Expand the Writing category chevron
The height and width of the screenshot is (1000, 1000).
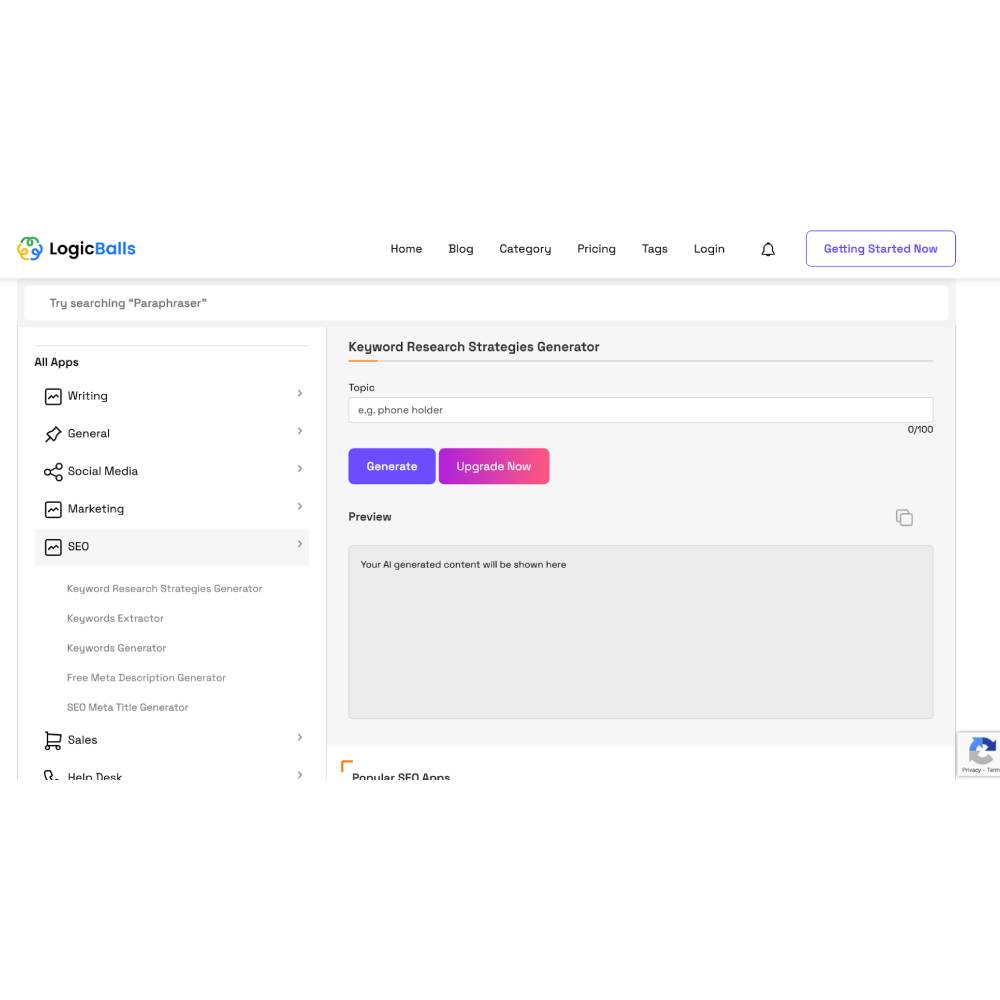click(x=299, y=394)
